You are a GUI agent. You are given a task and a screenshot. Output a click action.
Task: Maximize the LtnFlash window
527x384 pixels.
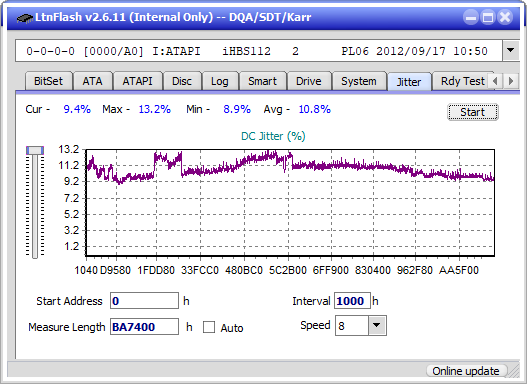coord(488,17)
